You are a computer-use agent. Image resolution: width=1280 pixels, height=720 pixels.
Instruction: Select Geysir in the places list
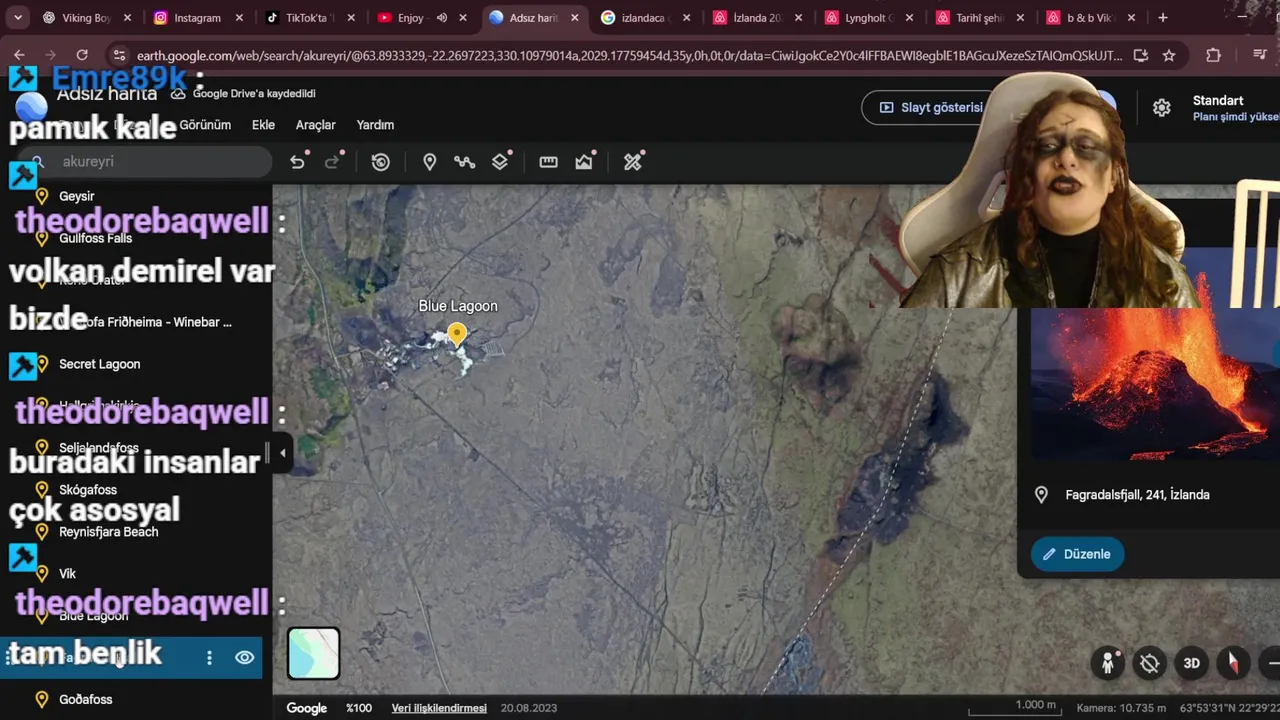pos(76,196)
